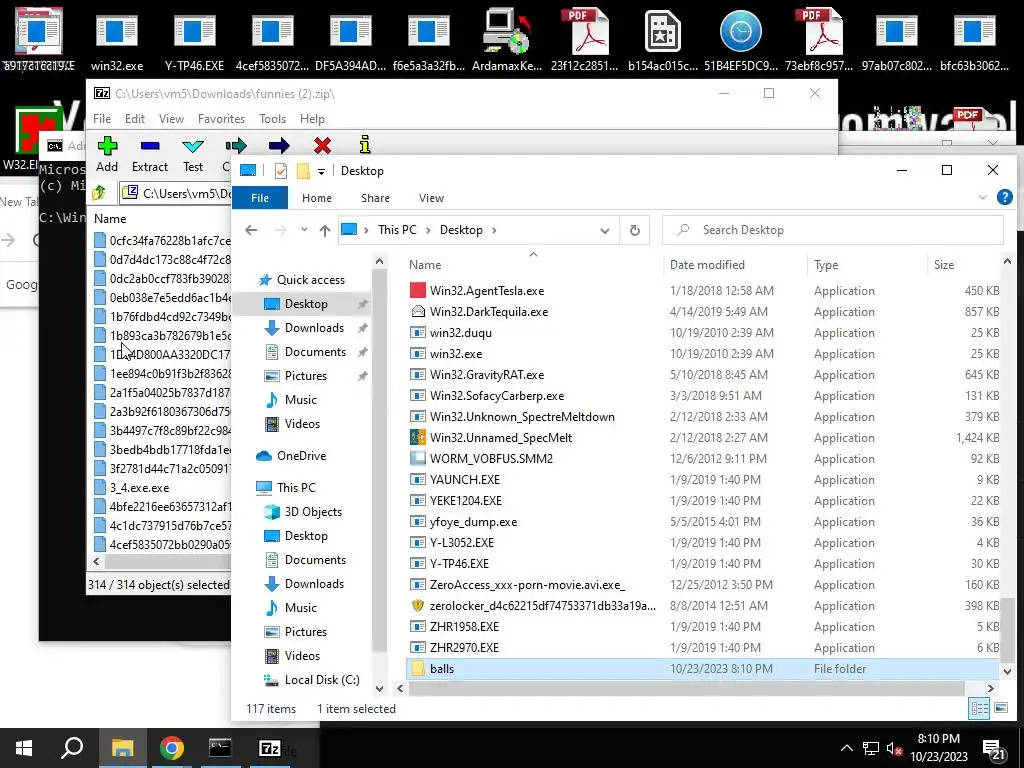Select ArdamaxKe... desktop icon

[x=507, y=39]
